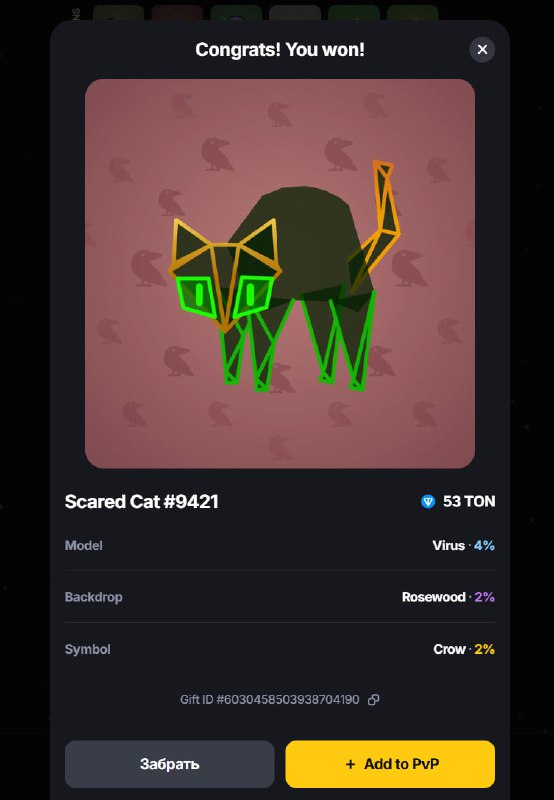This screenshot has height=800, width=554.
Task: Select the Virus model value
Action: (x=448, y=545)
